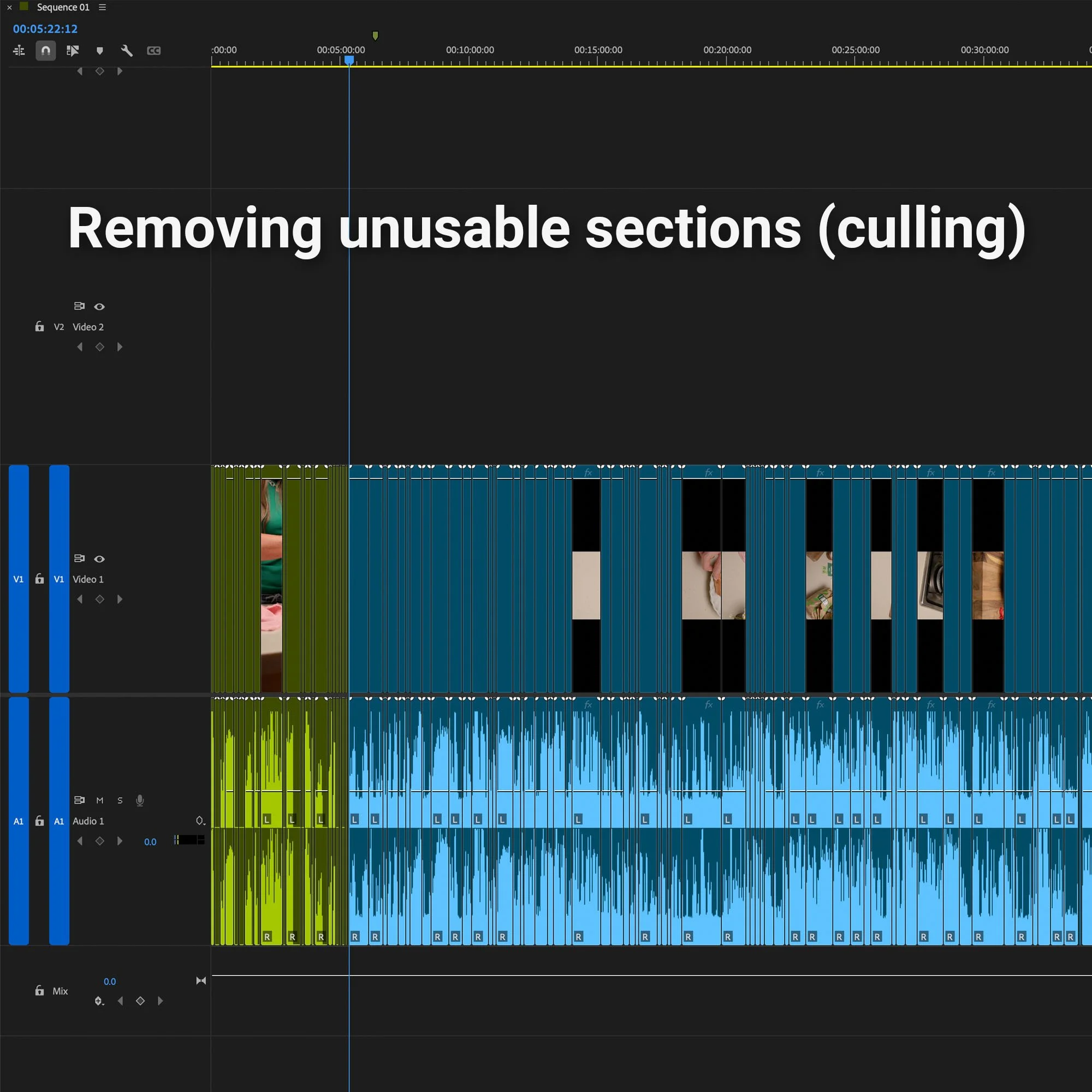Click the Add Marker icon
Screen dimensions: 1092x1092
[x=100, y=50]
